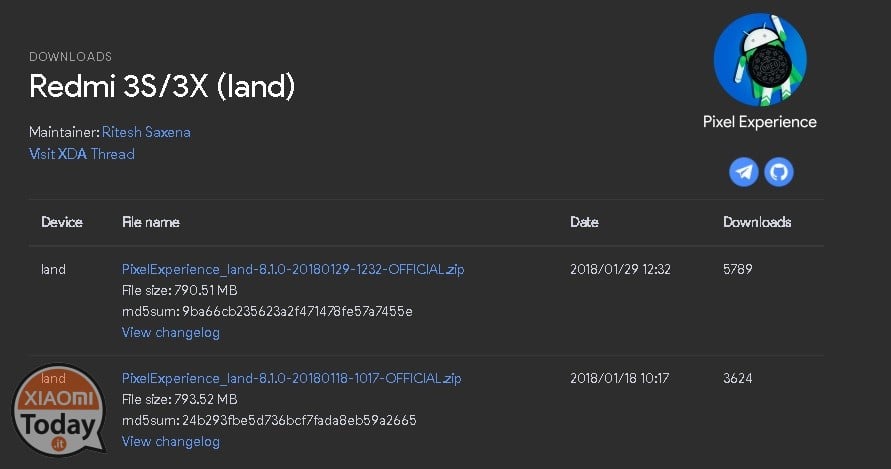This screenshot has height=469, width=891.
Task: Download PixelExperience_land 20180118 zip file
Action: pyautogui.click(x=292, y=378)
